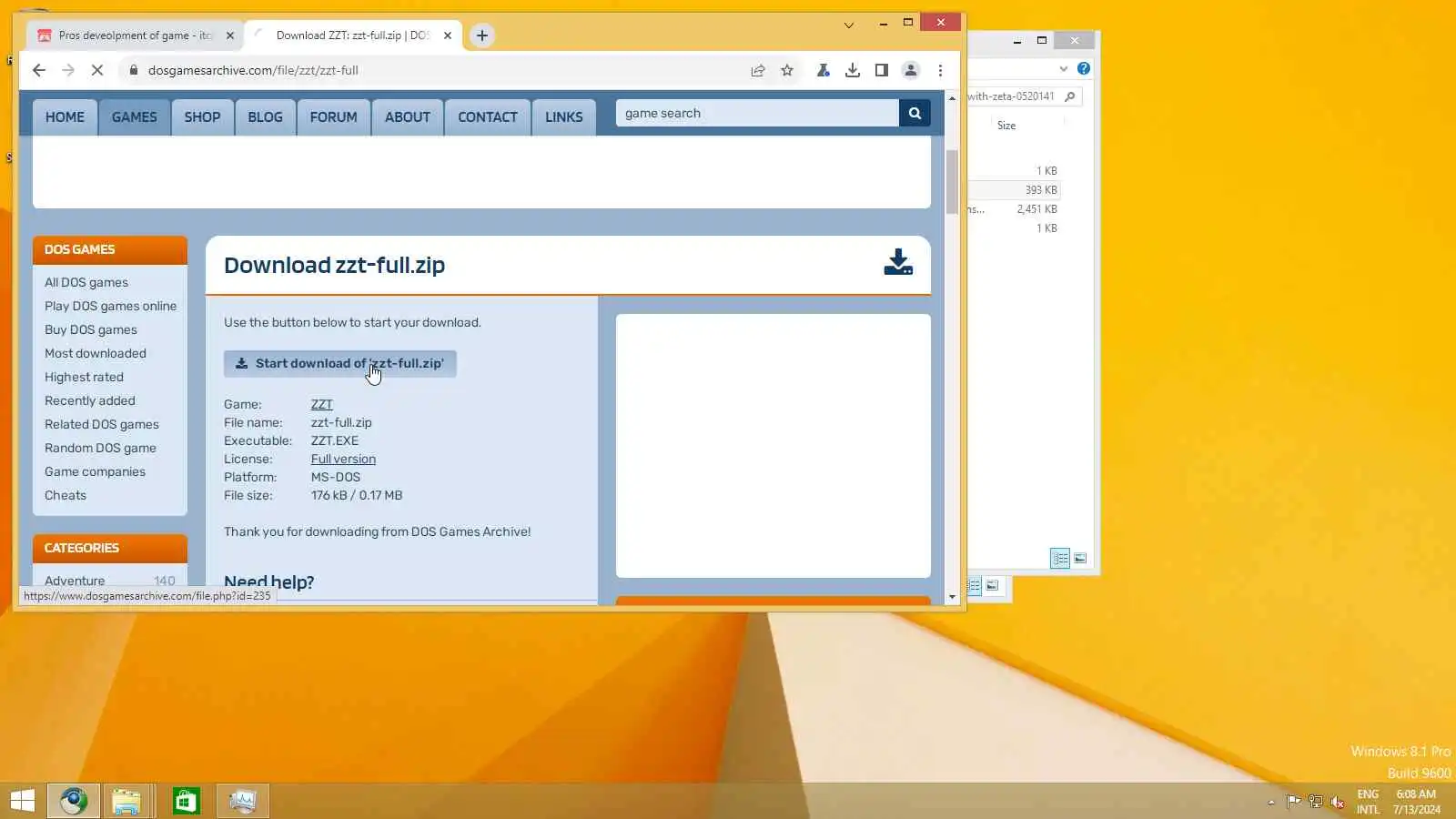This screenshot has width=1456, height=819.
Task: Click the search icon in the Explorer window
Action: click(1070, 96)
